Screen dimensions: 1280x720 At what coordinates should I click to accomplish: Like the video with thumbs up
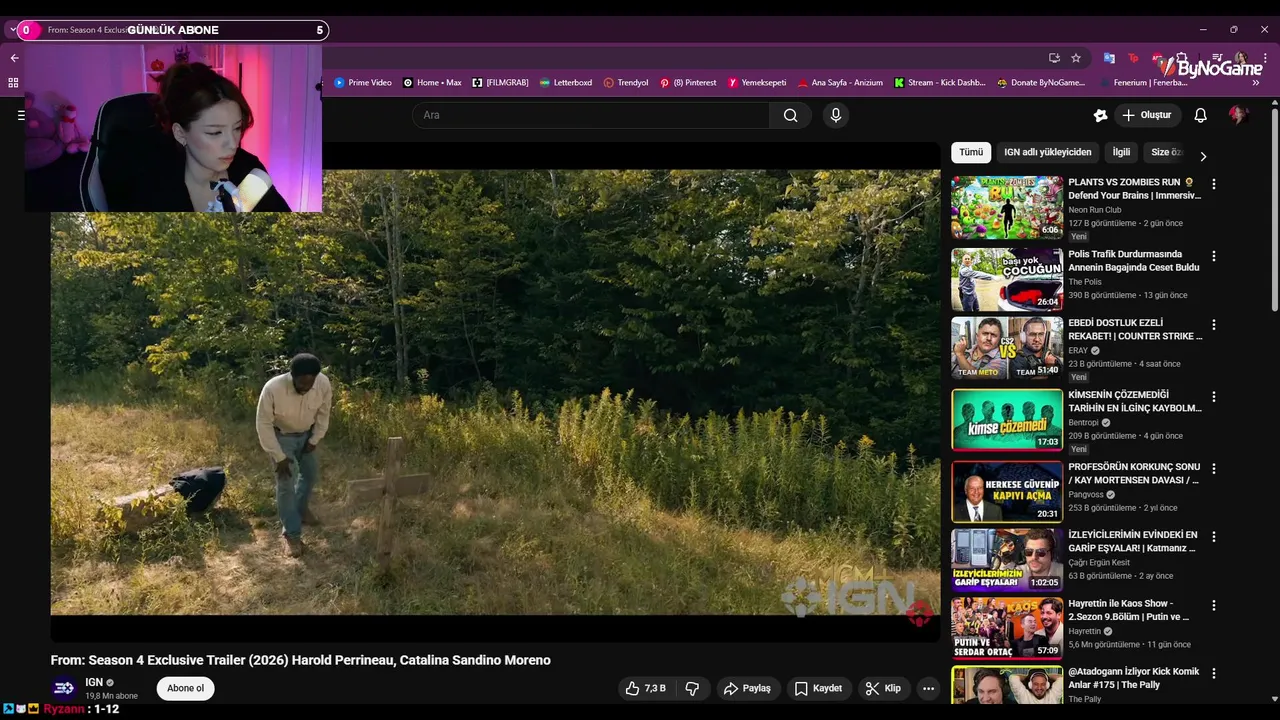pos(645,688)
